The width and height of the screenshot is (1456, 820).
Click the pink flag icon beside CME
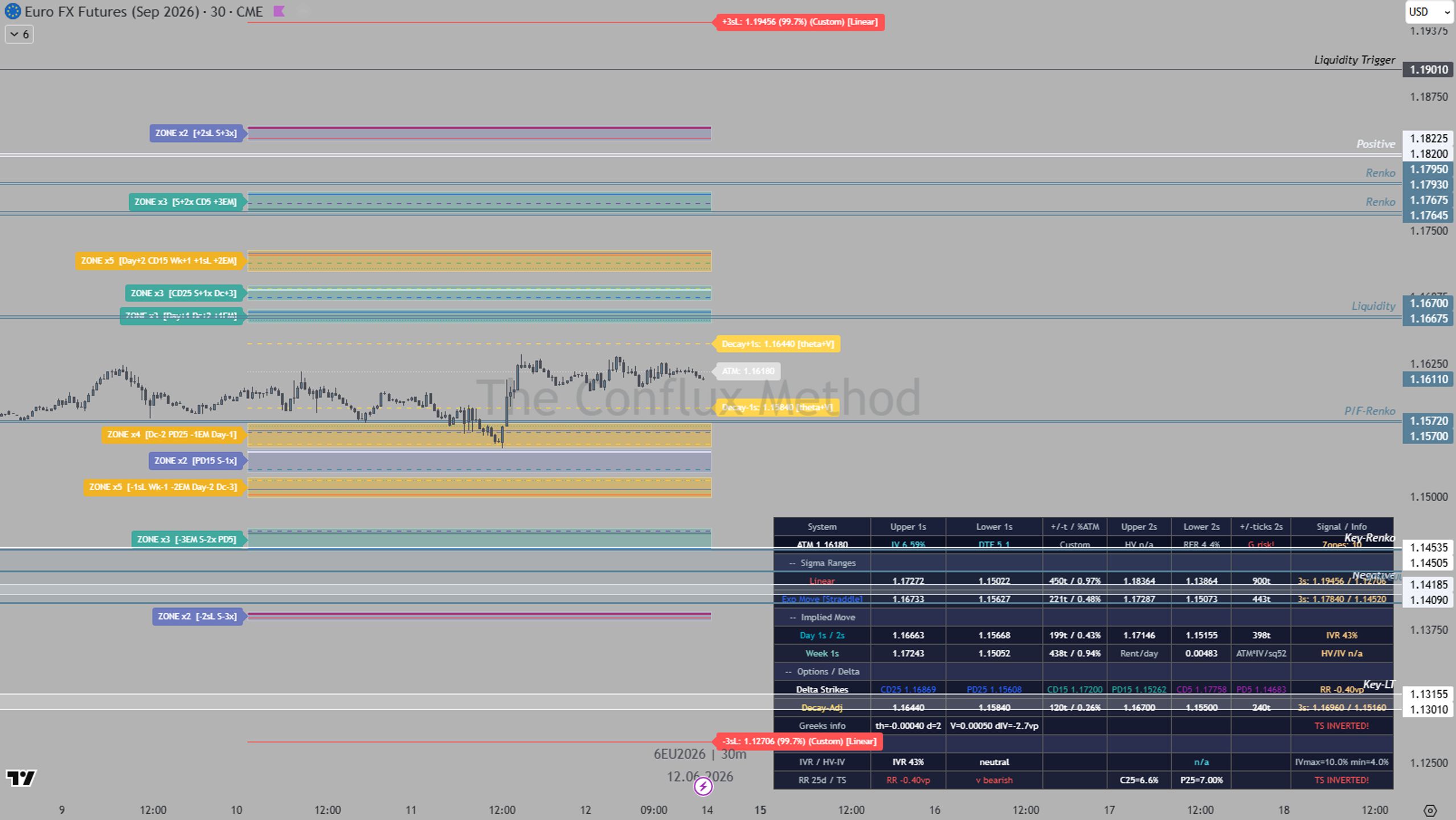(x=279, y=11)
